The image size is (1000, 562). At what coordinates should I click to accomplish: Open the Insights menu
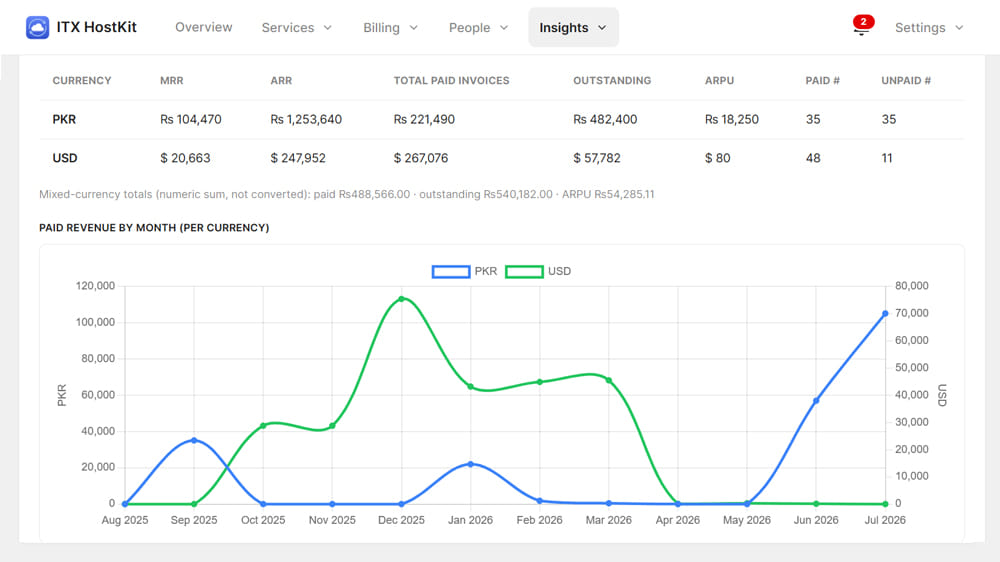point(573,27)
